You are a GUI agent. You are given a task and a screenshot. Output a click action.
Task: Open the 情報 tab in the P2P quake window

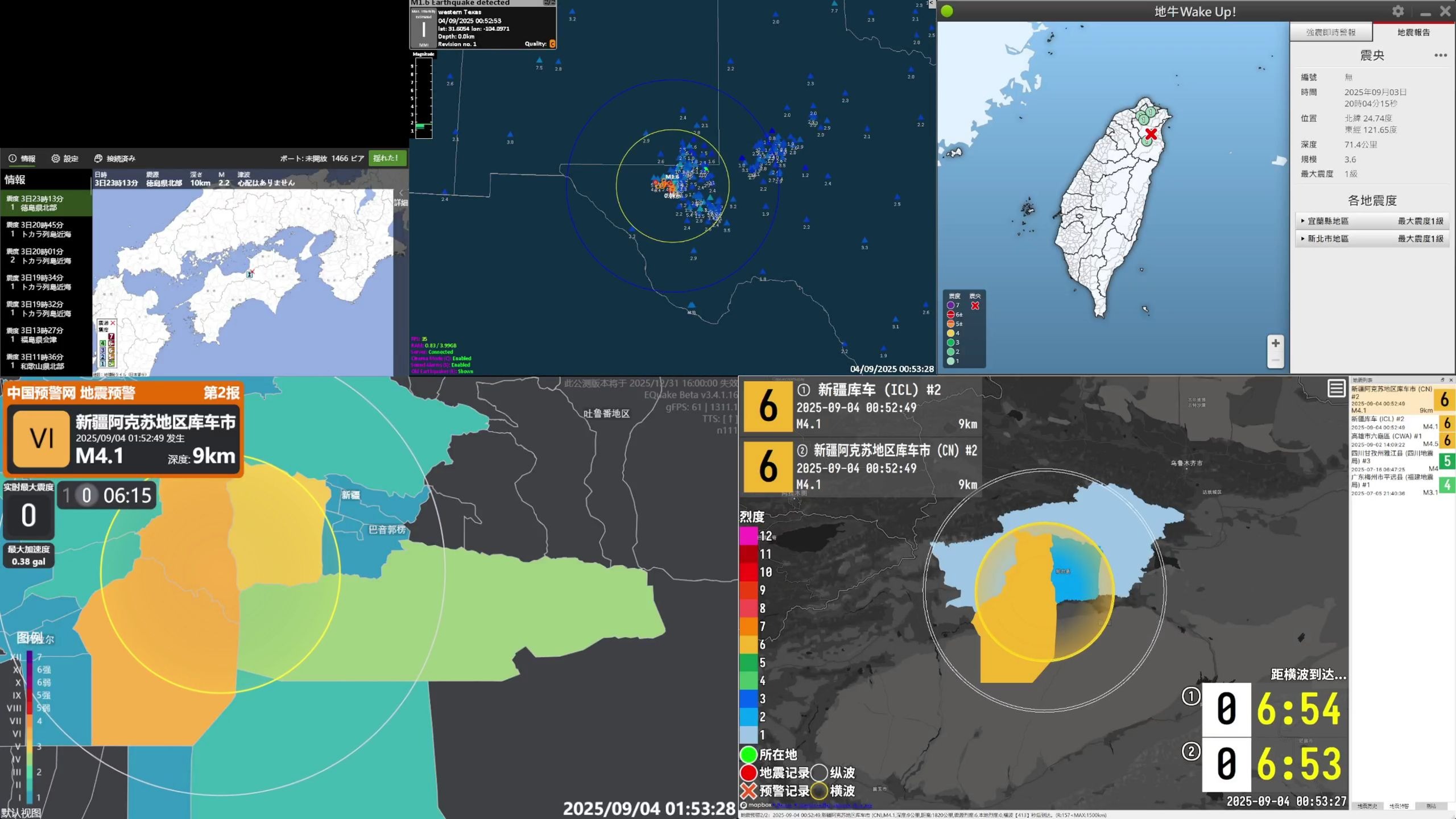(x=22, y=158)
